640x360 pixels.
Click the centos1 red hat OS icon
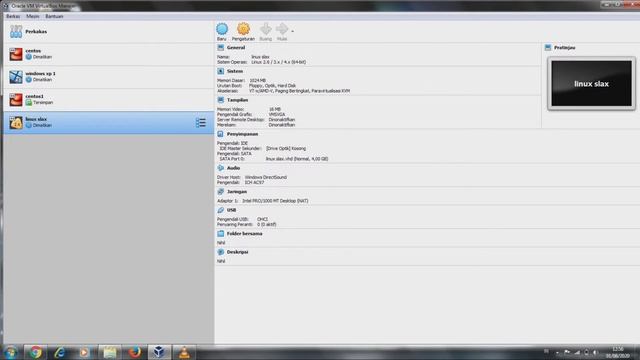click(x=16, y=100)
